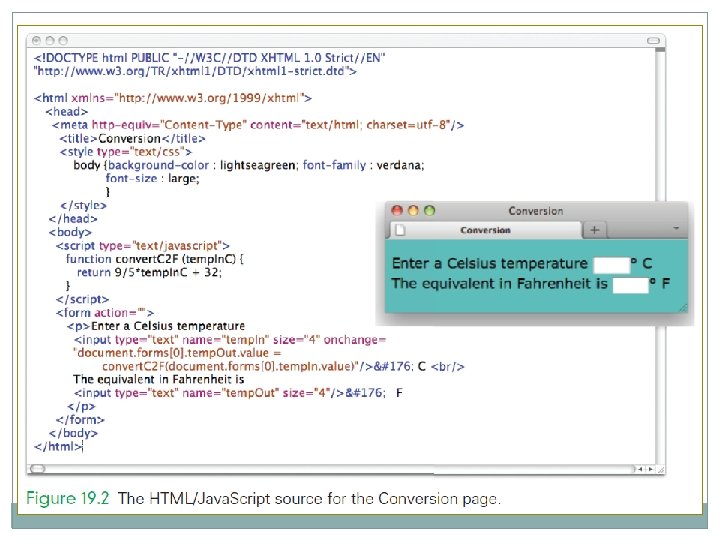Zoom the Conversion browser window (green button)
The width and height of the screenshot is (720, 540).
click(429, 210)
